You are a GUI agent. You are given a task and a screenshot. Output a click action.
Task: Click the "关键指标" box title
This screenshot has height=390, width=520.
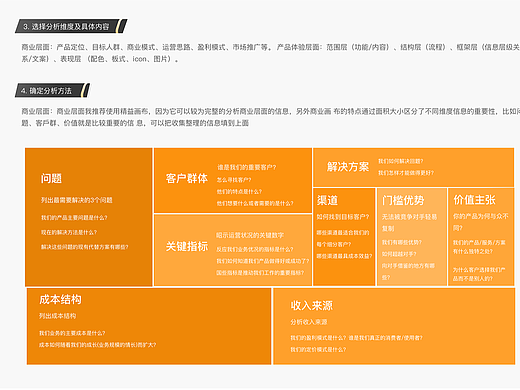click(x=187, y=246)
